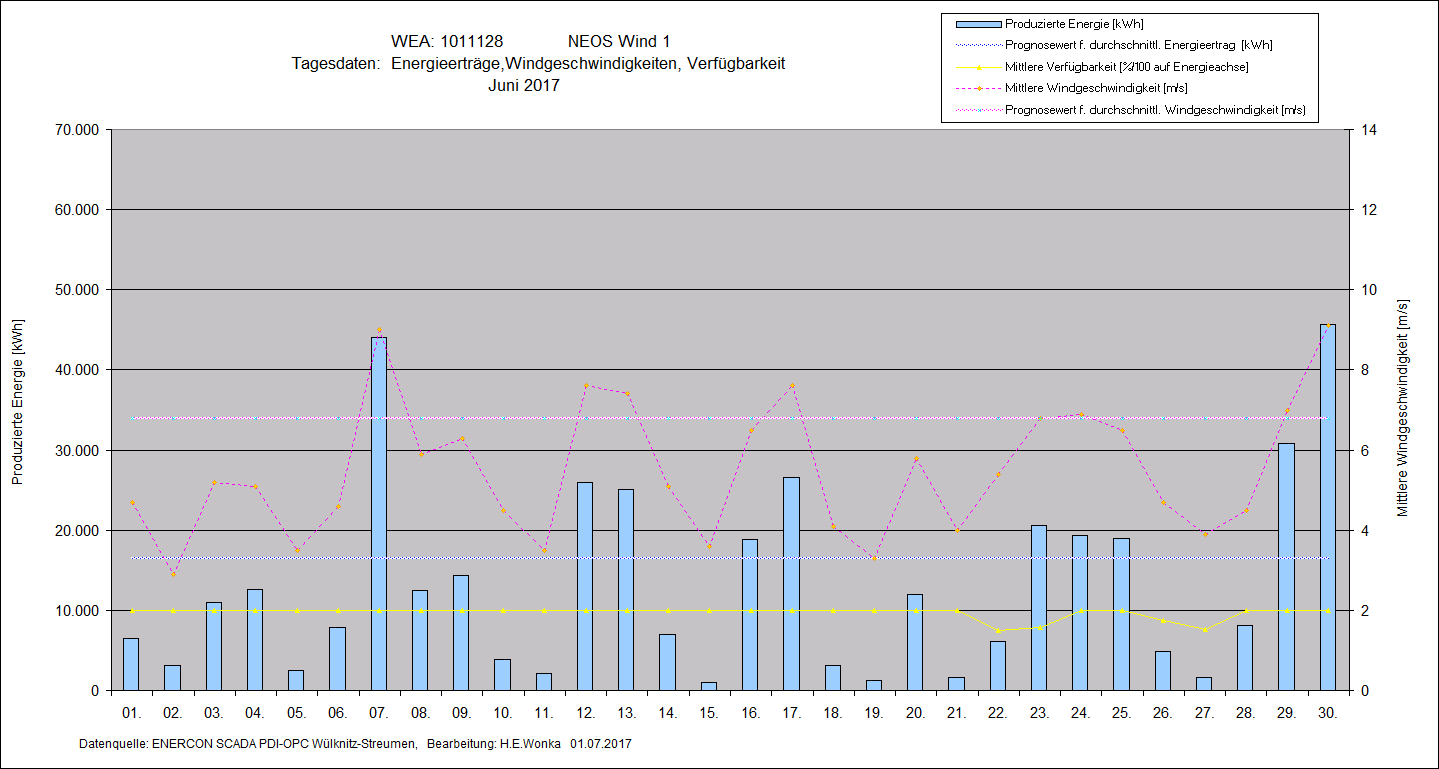Select the energy bar for day 16.
The height and width of the screenshot is (769, 1439).
750,615
